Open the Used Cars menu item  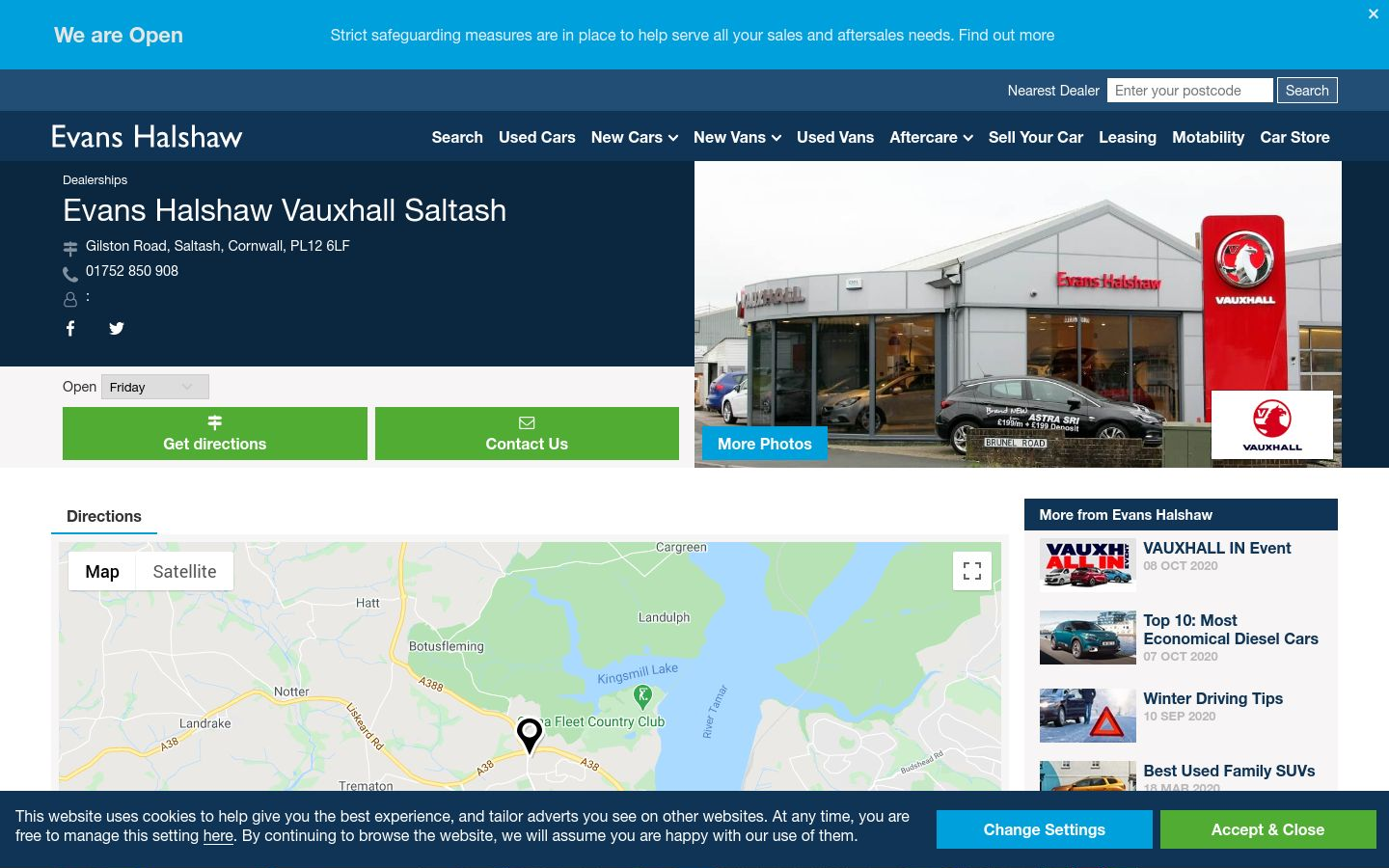(537, 137)
